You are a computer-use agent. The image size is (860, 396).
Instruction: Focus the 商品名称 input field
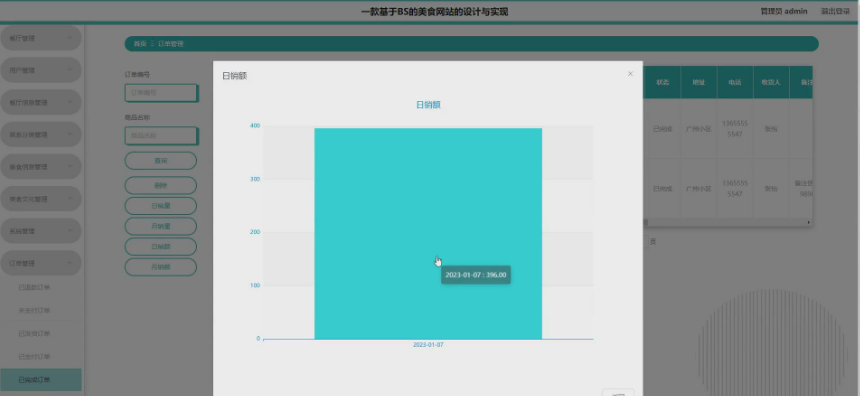tap(161, 135)
